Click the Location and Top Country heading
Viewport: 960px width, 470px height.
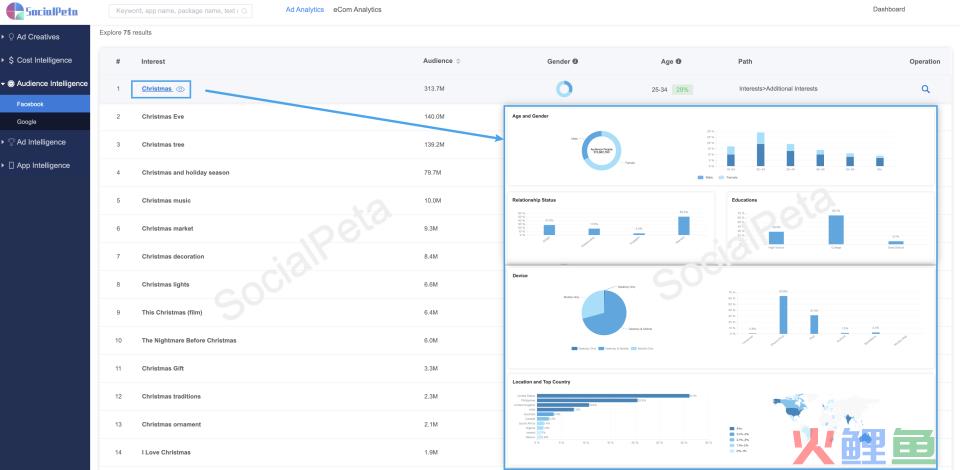(x=541, y=382)
